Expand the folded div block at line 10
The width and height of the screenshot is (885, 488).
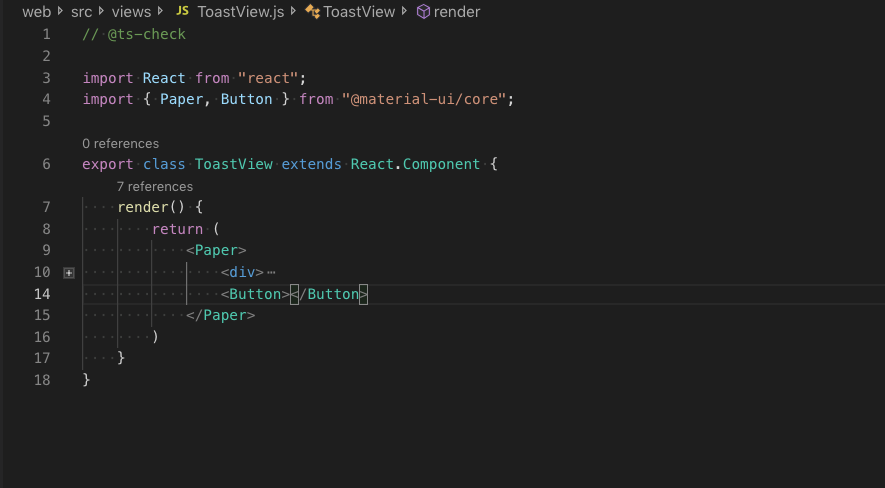pos(69,272)
